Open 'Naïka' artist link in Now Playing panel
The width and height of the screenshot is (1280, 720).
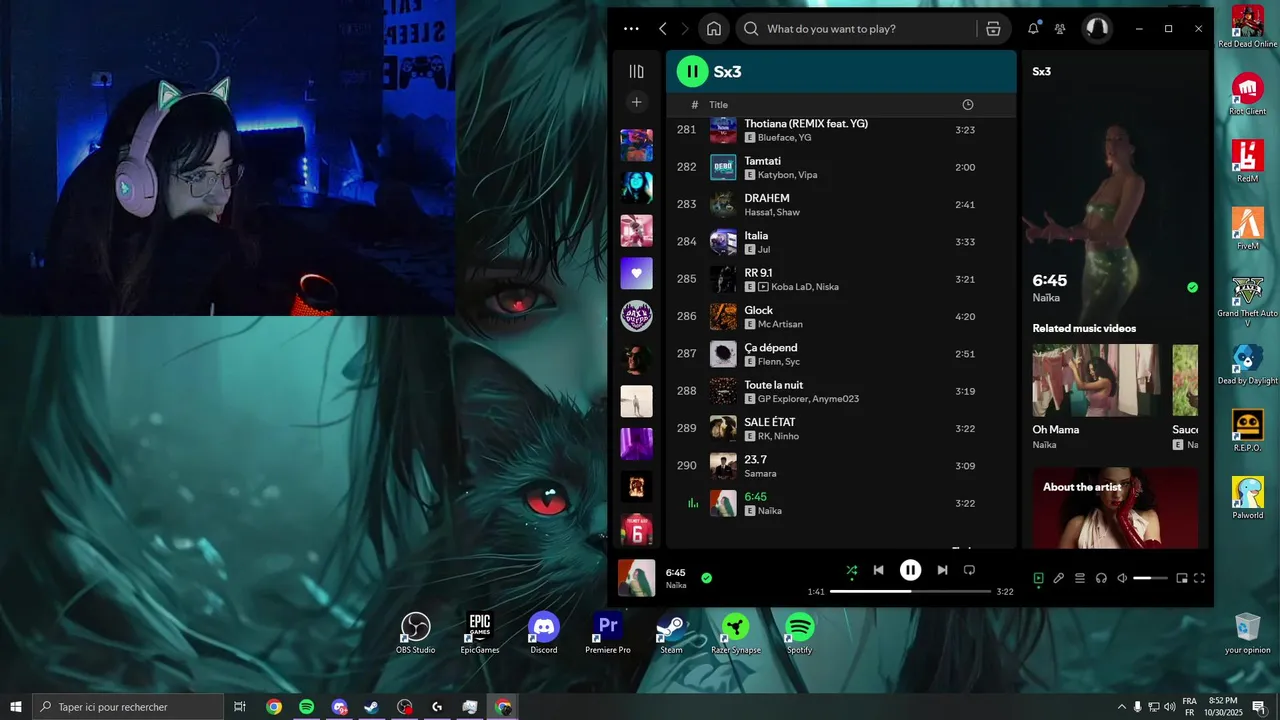click(1046, 298)
